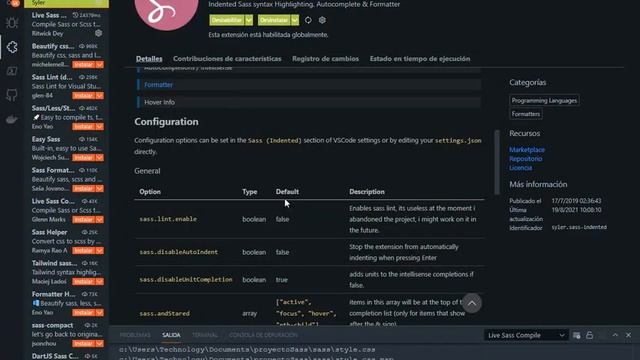Open the Licencia resource link
The image size is (640, 360).
pyautogui.click(x=520, y=168)
